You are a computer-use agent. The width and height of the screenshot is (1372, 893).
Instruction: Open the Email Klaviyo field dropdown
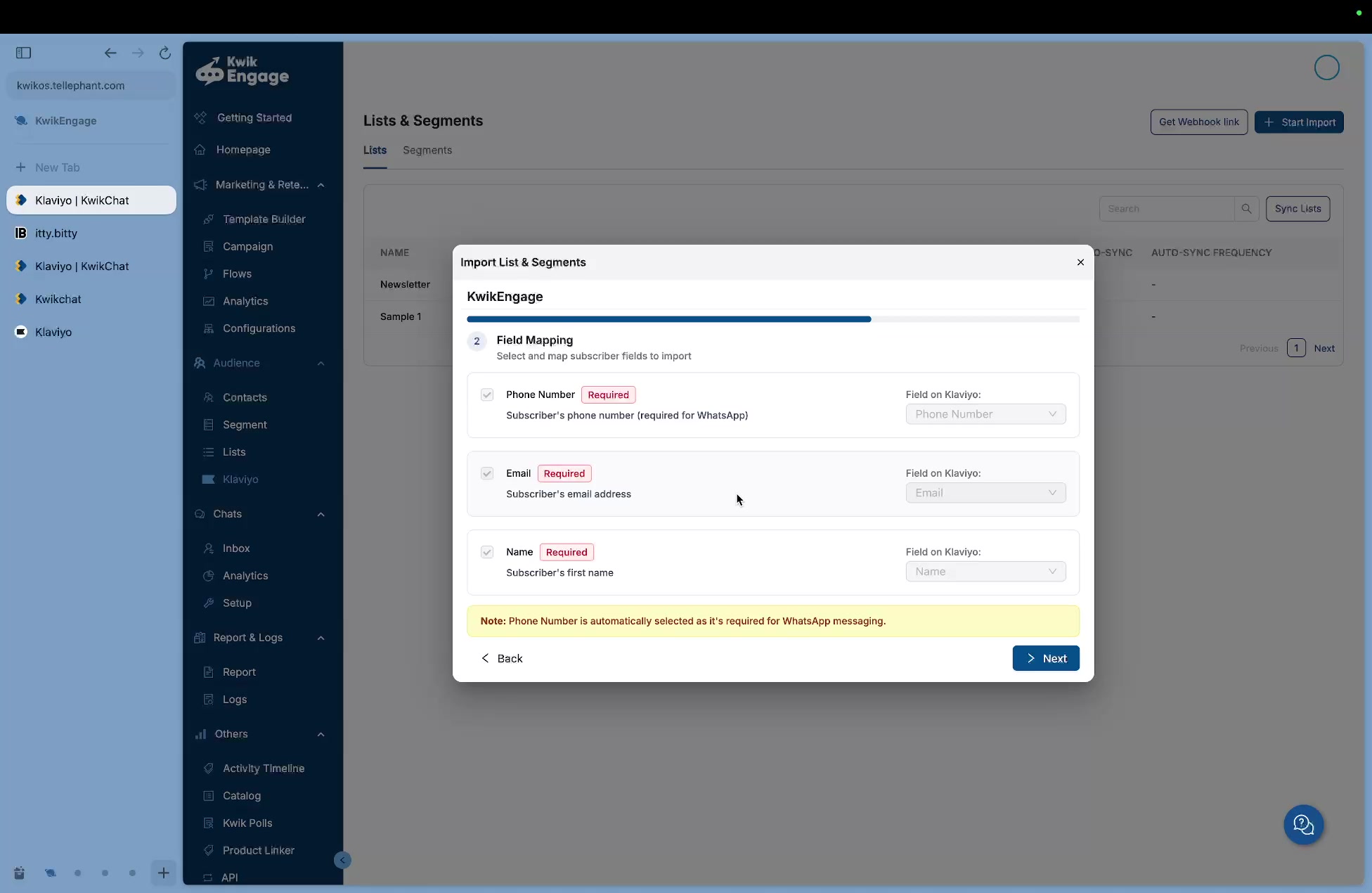coord(985,493)
